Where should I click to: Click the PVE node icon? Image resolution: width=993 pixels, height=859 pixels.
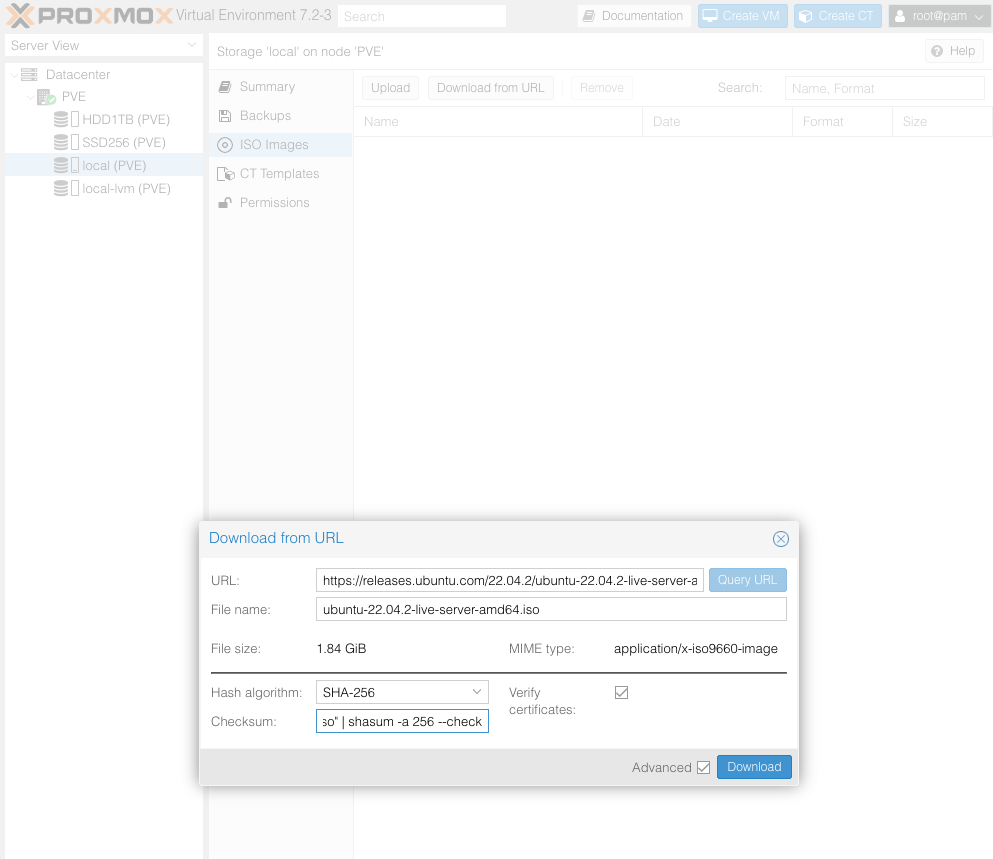(x=46, y=97)
